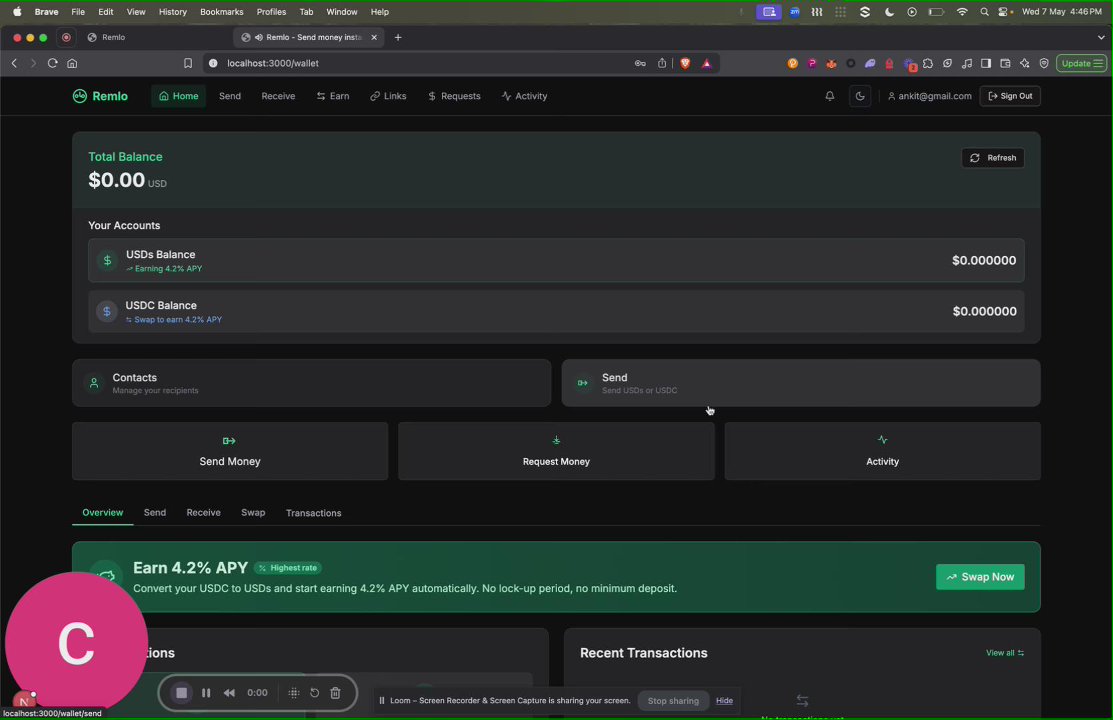
Task: Reload the browser page
Action: tap(53, 63)
